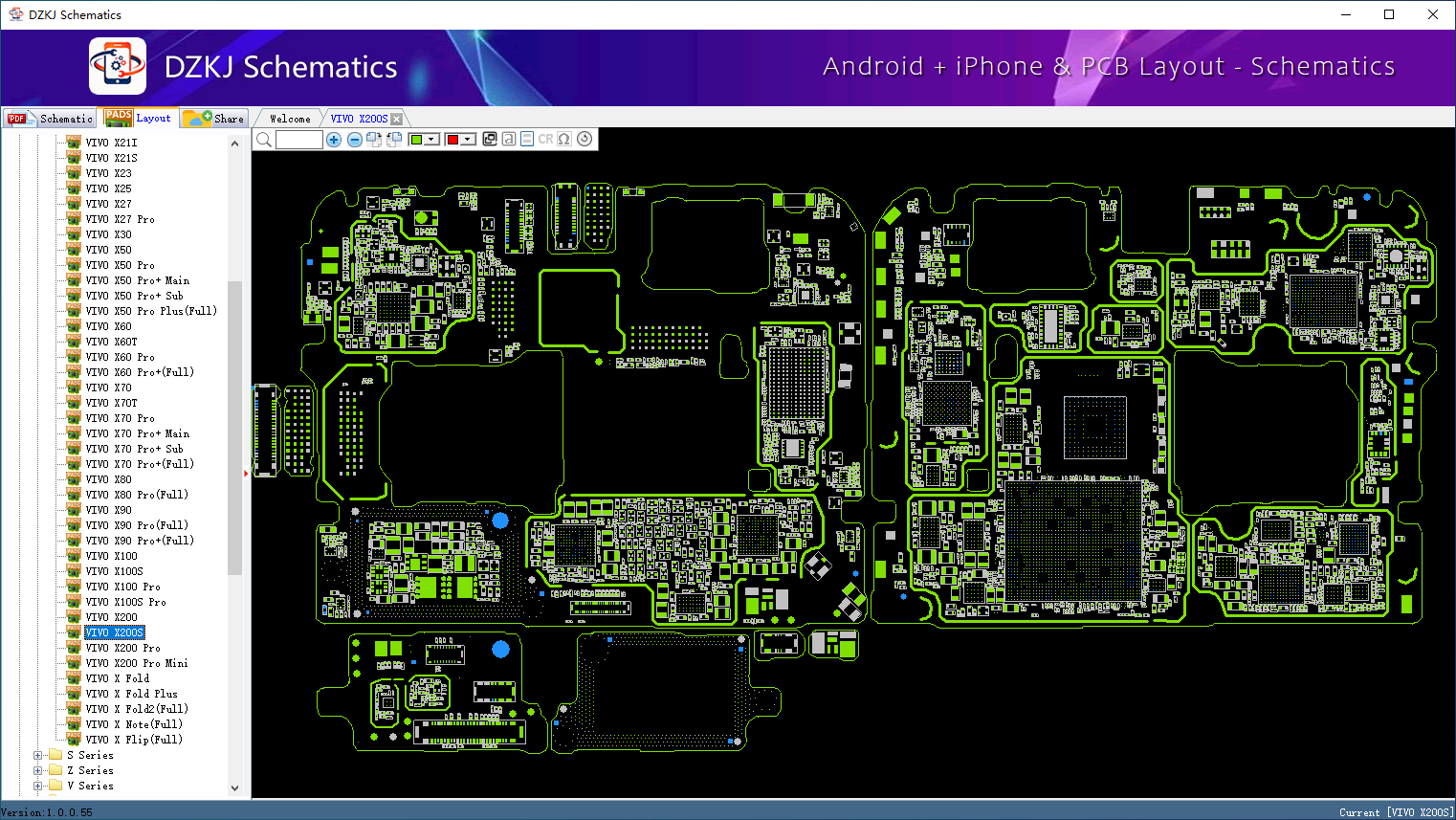The height and width of the screenshot is (820, 1456).
Task: Click the DZKJ Schematics logo icon in banner
Action: point(118,66)
